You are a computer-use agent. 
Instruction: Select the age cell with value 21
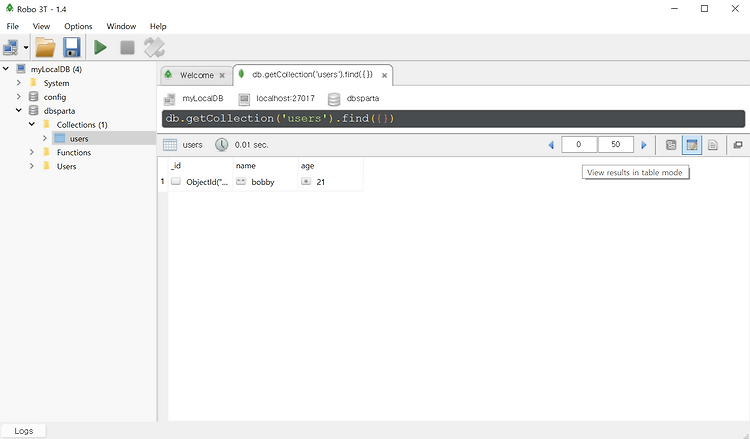[331, 182]
